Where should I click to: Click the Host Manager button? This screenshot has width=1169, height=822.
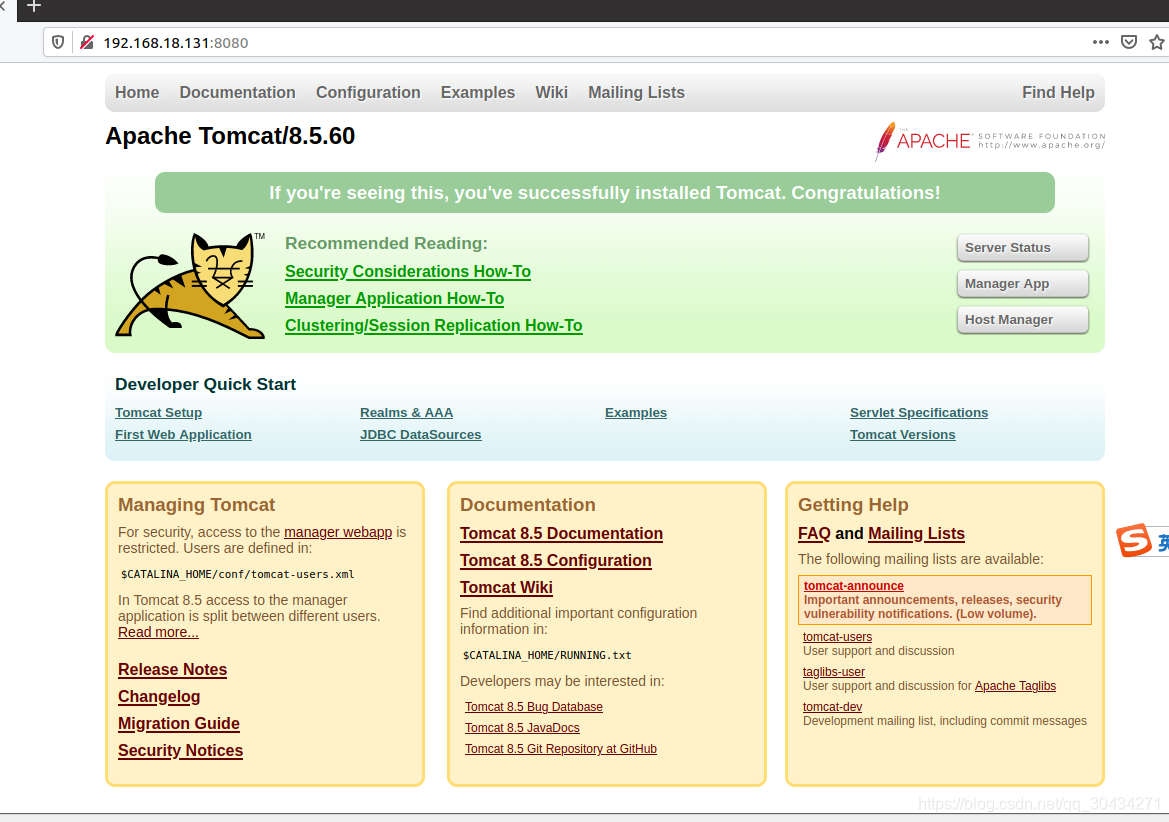1022,319
